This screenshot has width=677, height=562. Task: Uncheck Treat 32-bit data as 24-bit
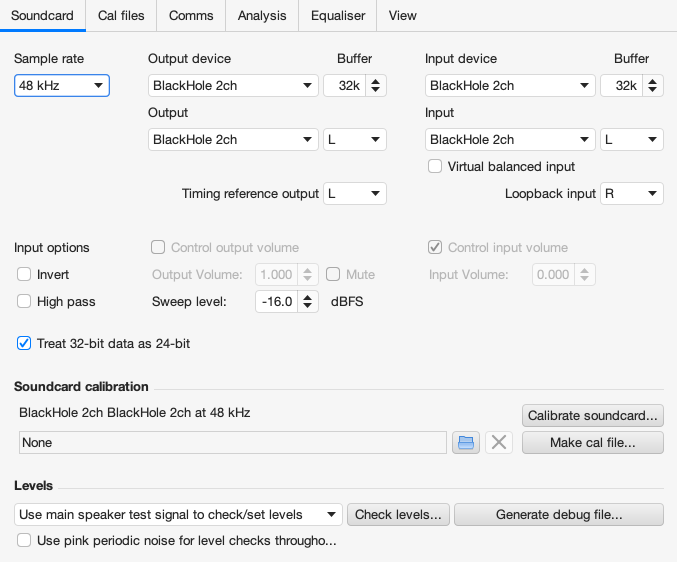coord(24,343)
